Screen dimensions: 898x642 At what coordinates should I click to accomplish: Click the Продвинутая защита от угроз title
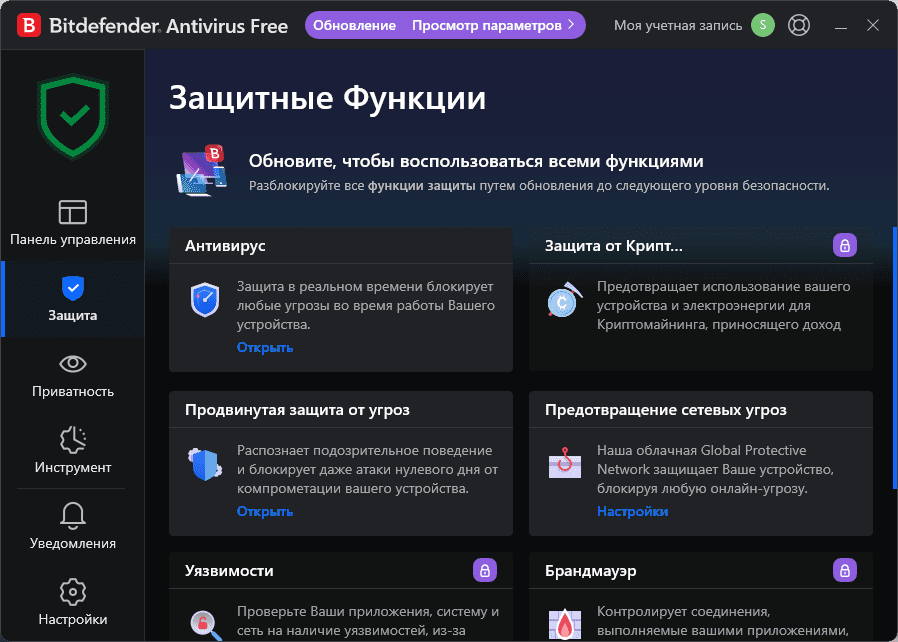297,410
